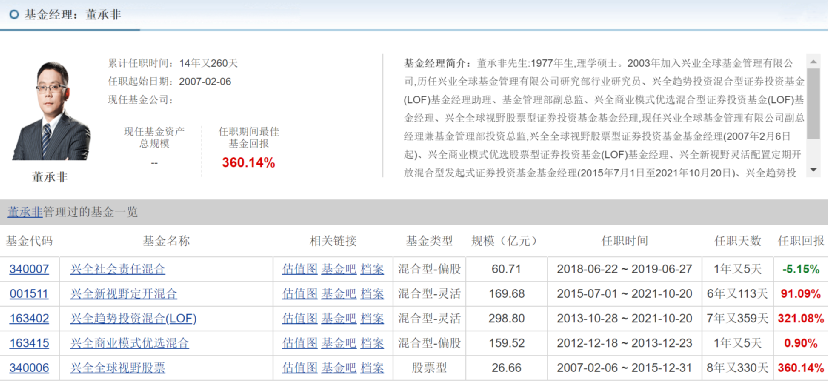Open fund 兴全新视野定开混合
The height and width of the screenshot is (381, 828).
124,294
